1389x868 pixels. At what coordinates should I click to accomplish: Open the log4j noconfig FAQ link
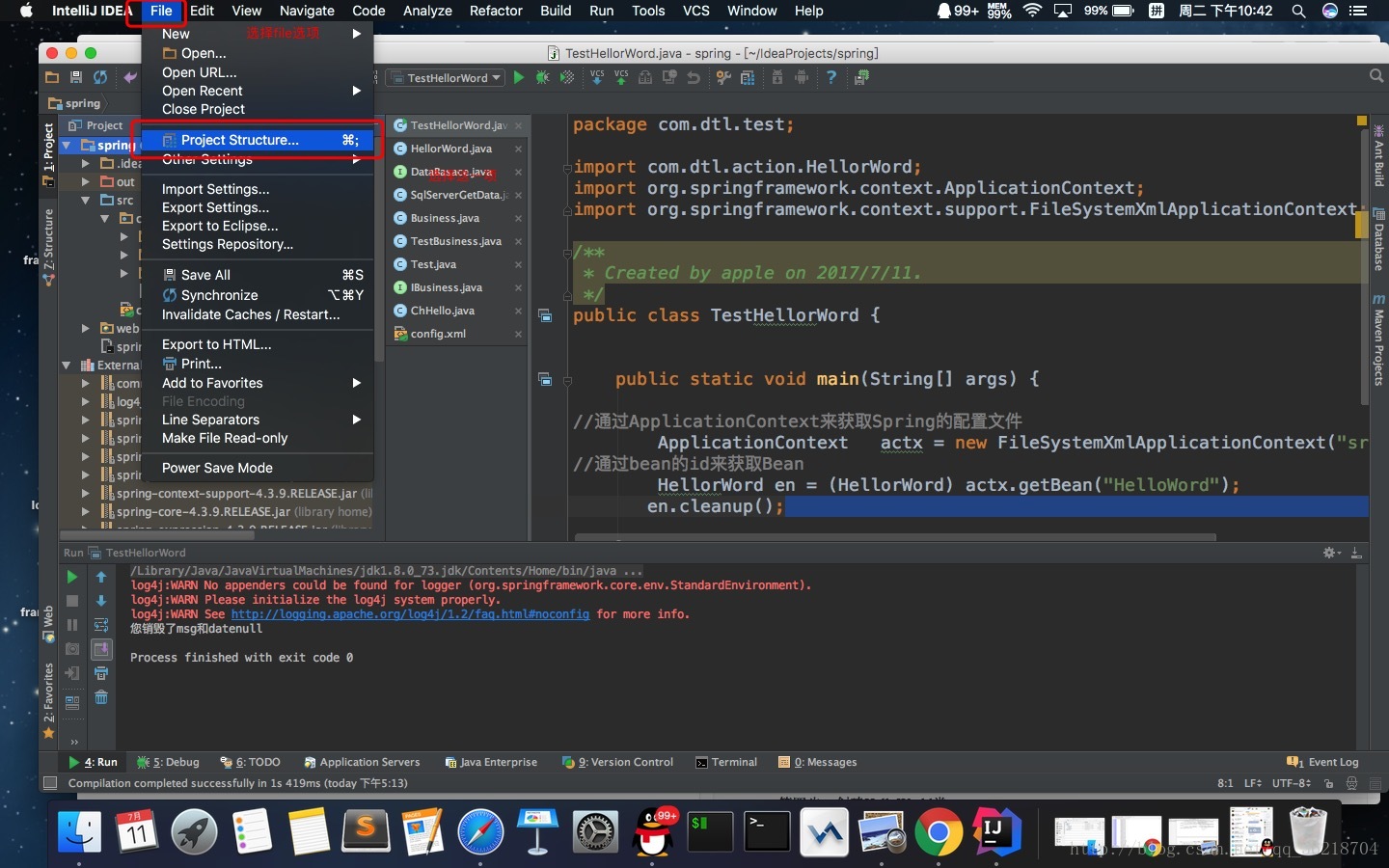click(x=410, y=614)
